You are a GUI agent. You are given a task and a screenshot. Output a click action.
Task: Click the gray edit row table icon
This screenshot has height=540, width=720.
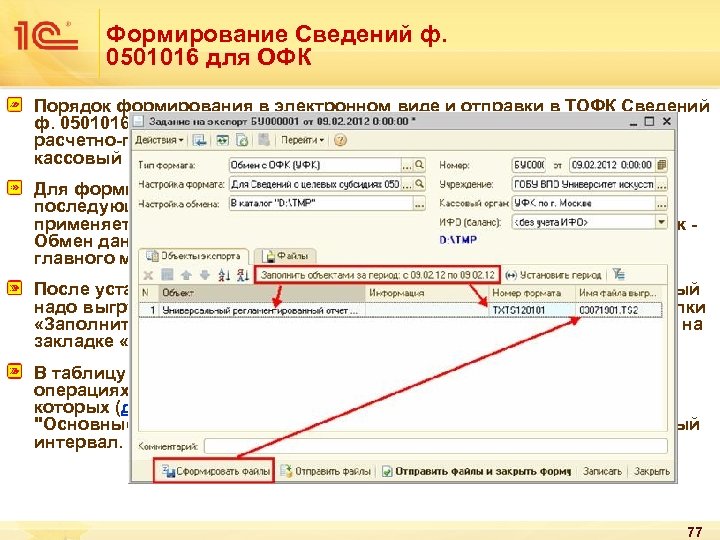point(167,276)
